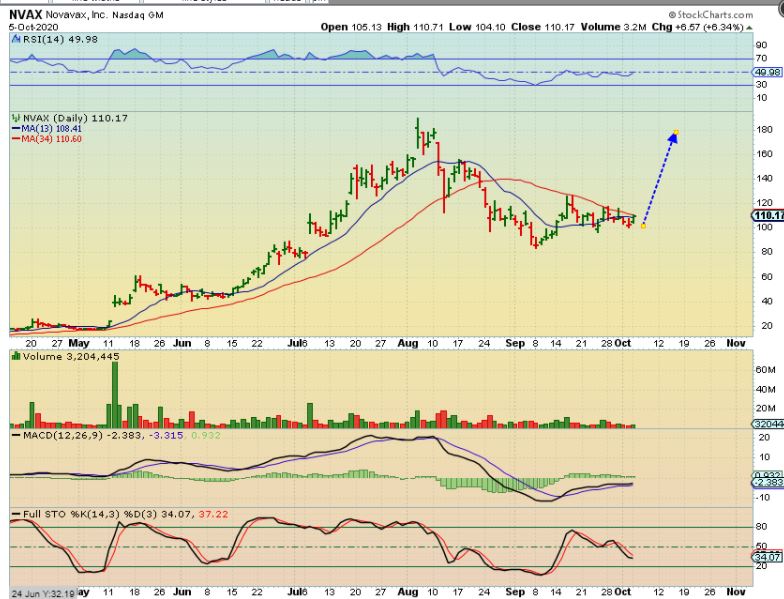The height and width of the screenshot is (599, 784).
Task: Click the RSI(14) indicator icon
Action: (14, 41)
